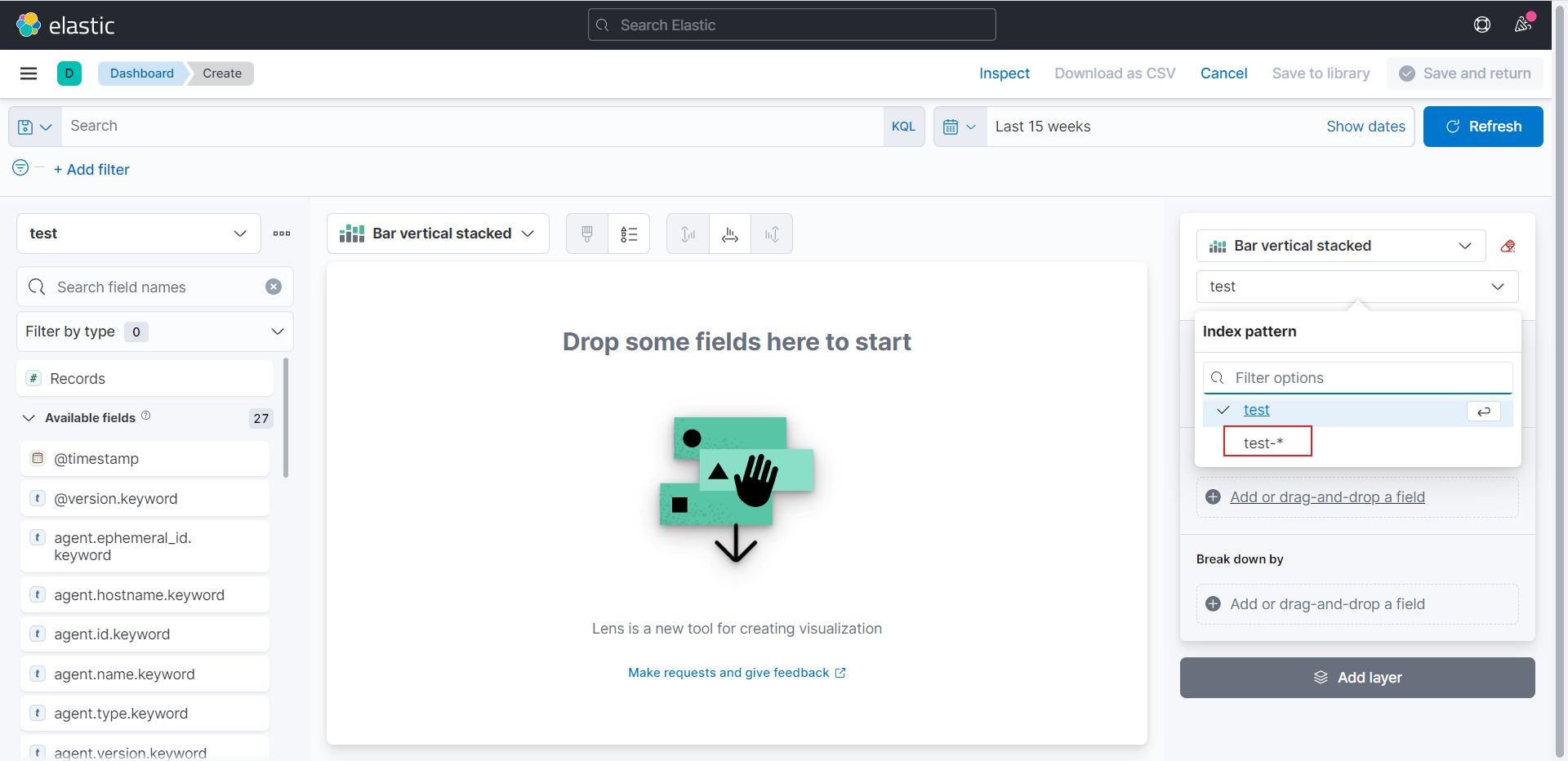The width and height of the screenshot is (1568, 761).
Task: Clear the field name search
Action: (274, 287)
